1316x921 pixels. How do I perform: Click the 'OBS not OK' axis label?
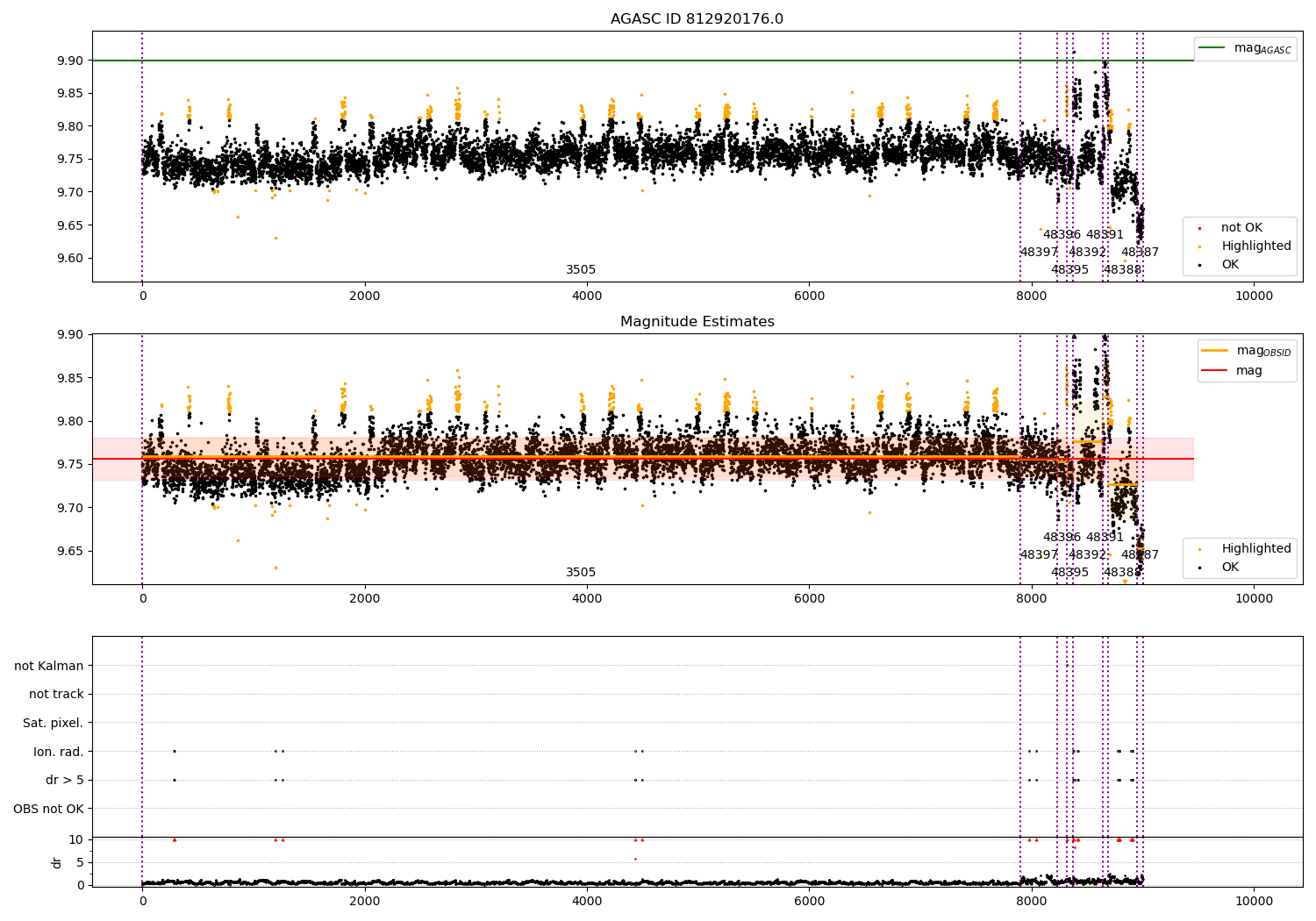tap(48, 809)
